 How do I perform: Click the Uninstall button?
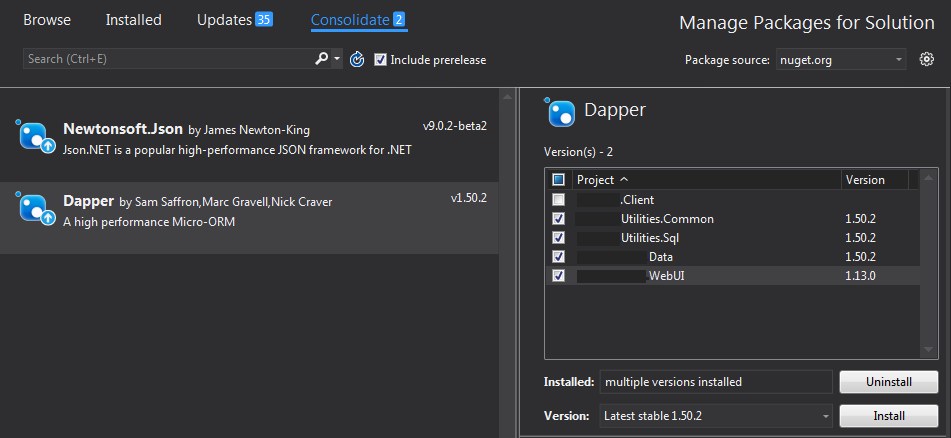point(889,382)
